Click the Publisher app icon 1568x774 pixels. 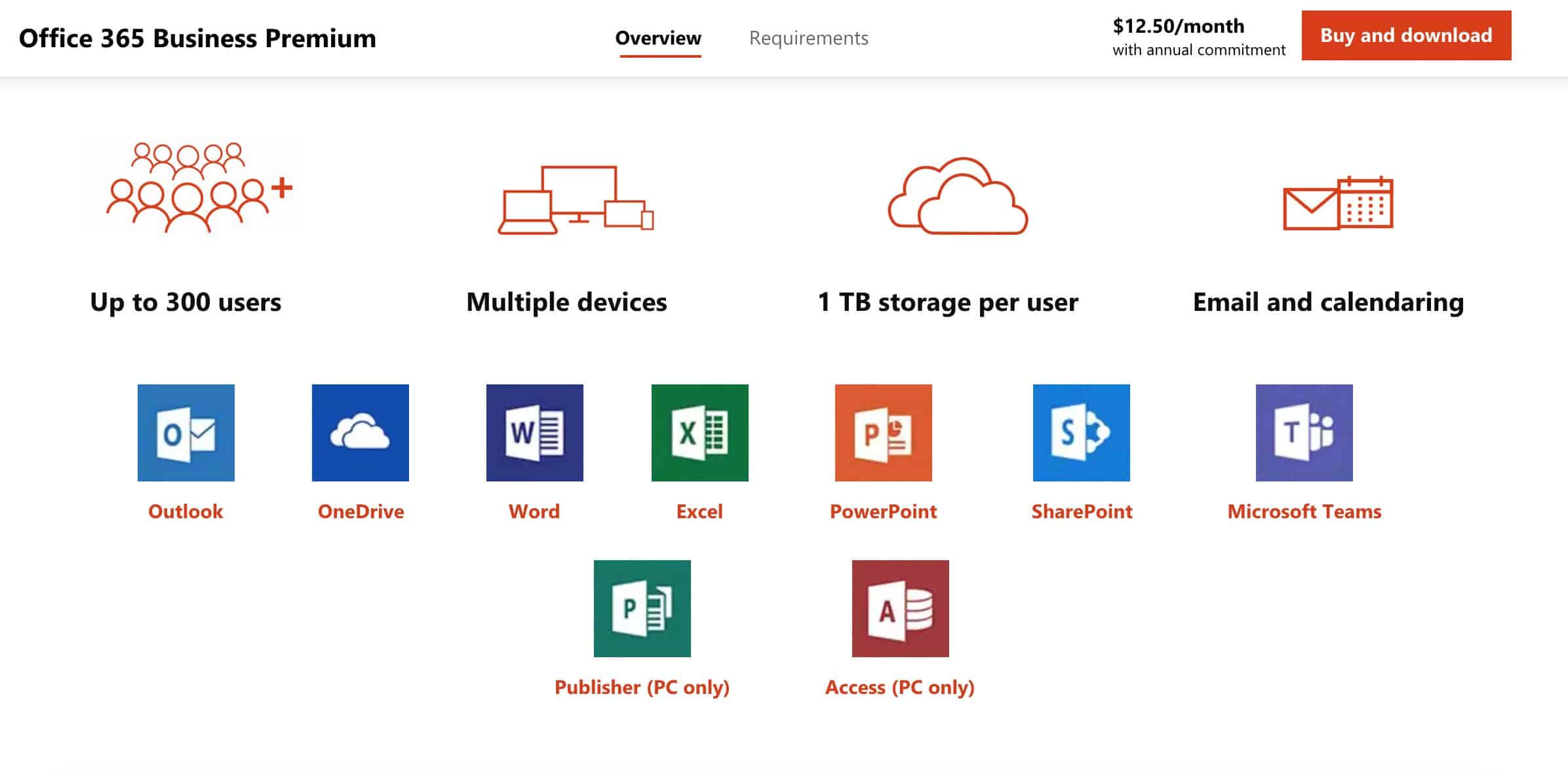(642, 609)
